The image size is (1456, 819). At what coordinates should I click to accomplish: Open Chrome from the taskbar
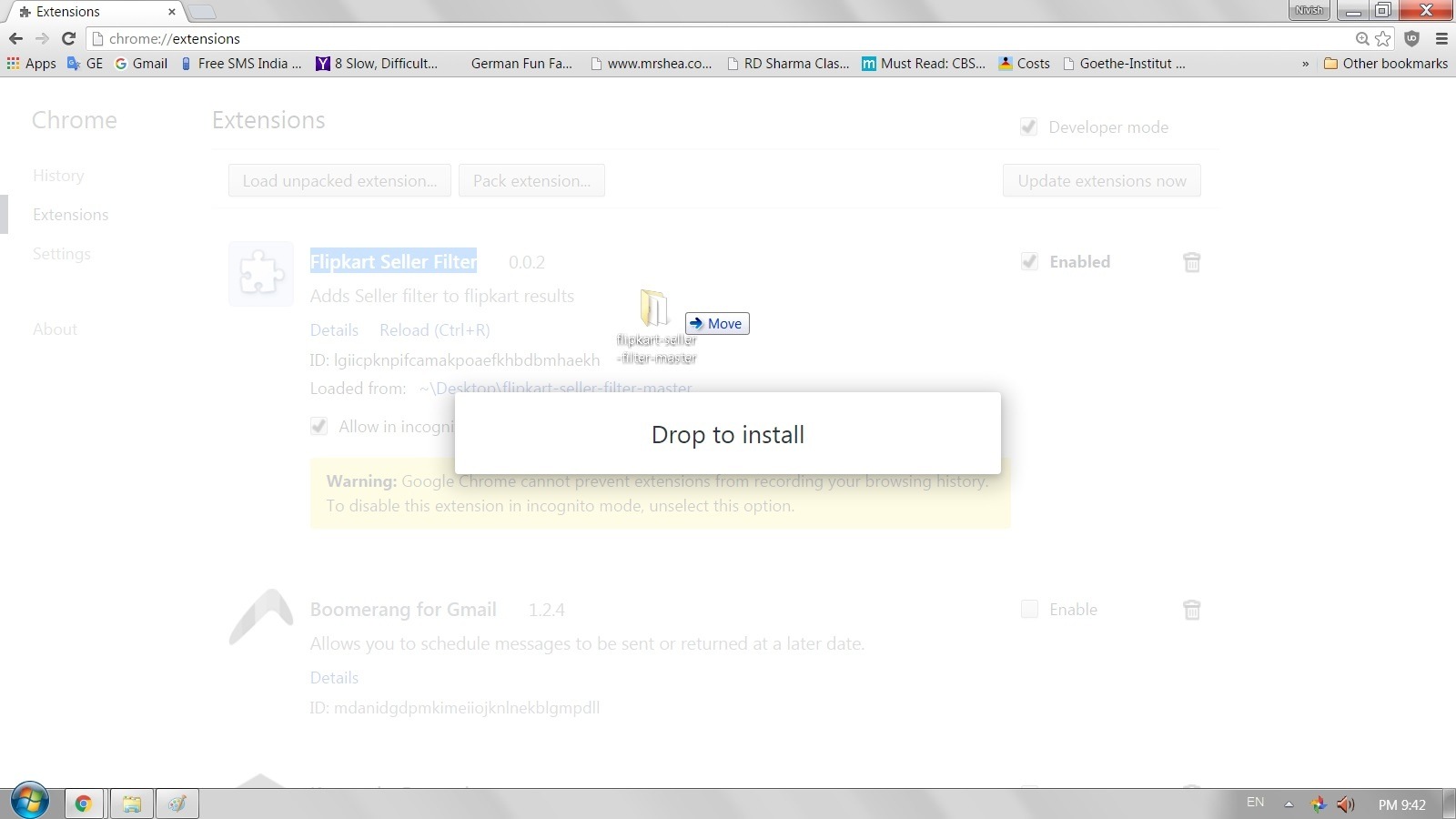click(x=83, y=804)
